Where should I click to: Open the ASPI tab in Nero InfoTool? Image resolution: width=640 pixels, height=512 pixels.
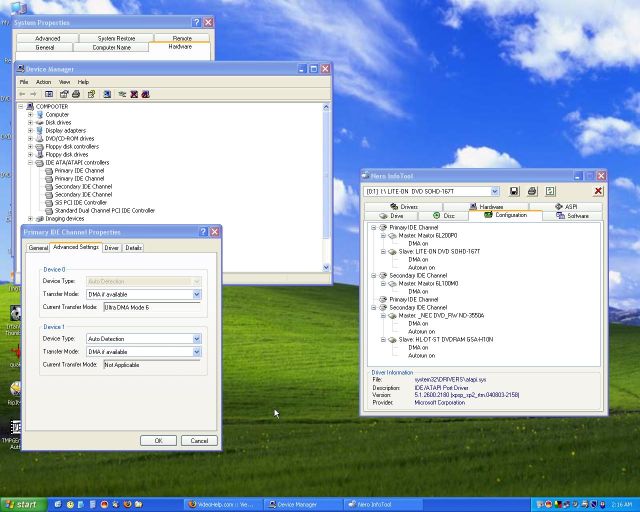click(566, 207)
